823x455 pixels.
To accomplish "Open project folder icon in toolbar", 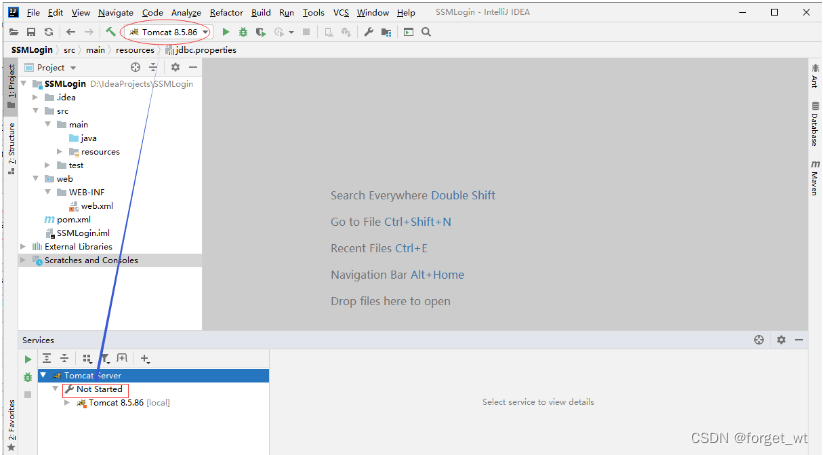I will (x=14, y=32).
